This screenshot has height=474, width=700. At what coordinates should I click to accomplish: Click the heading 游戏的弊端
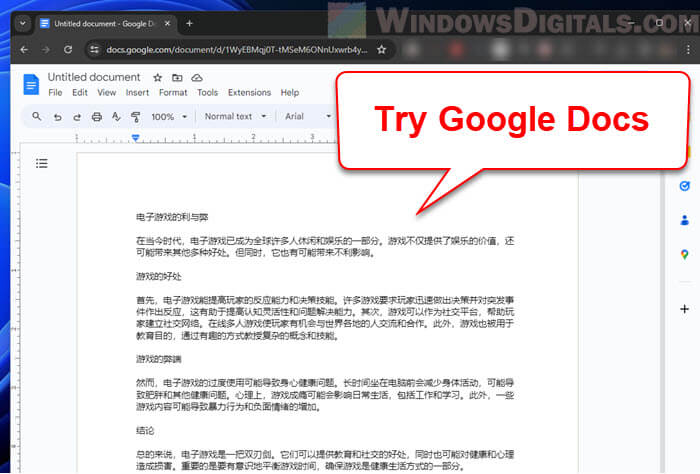tap(158, 359)
